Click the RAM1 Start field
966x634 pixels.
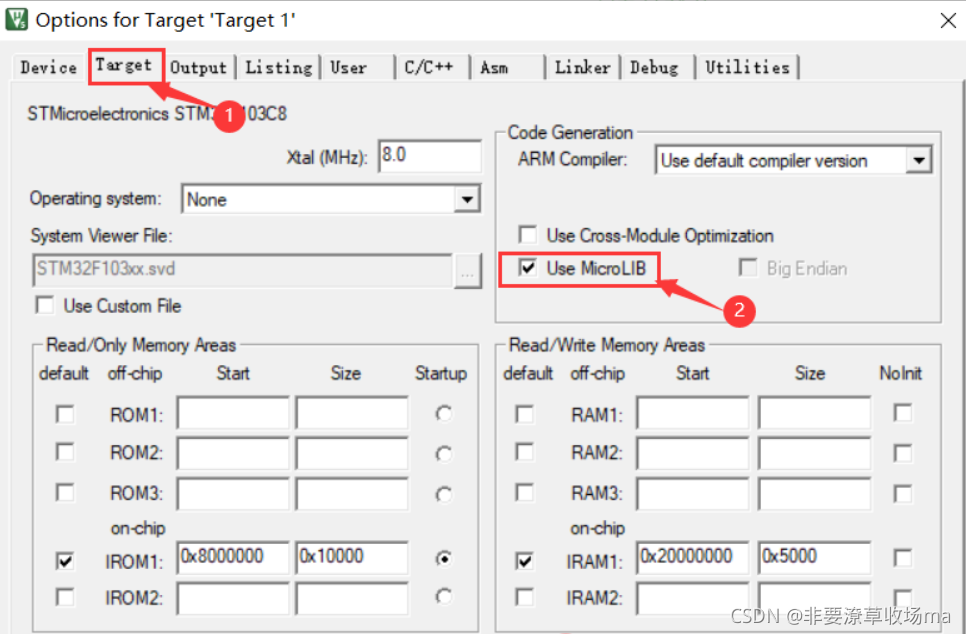pyautogui.click(x=693, y=413)
